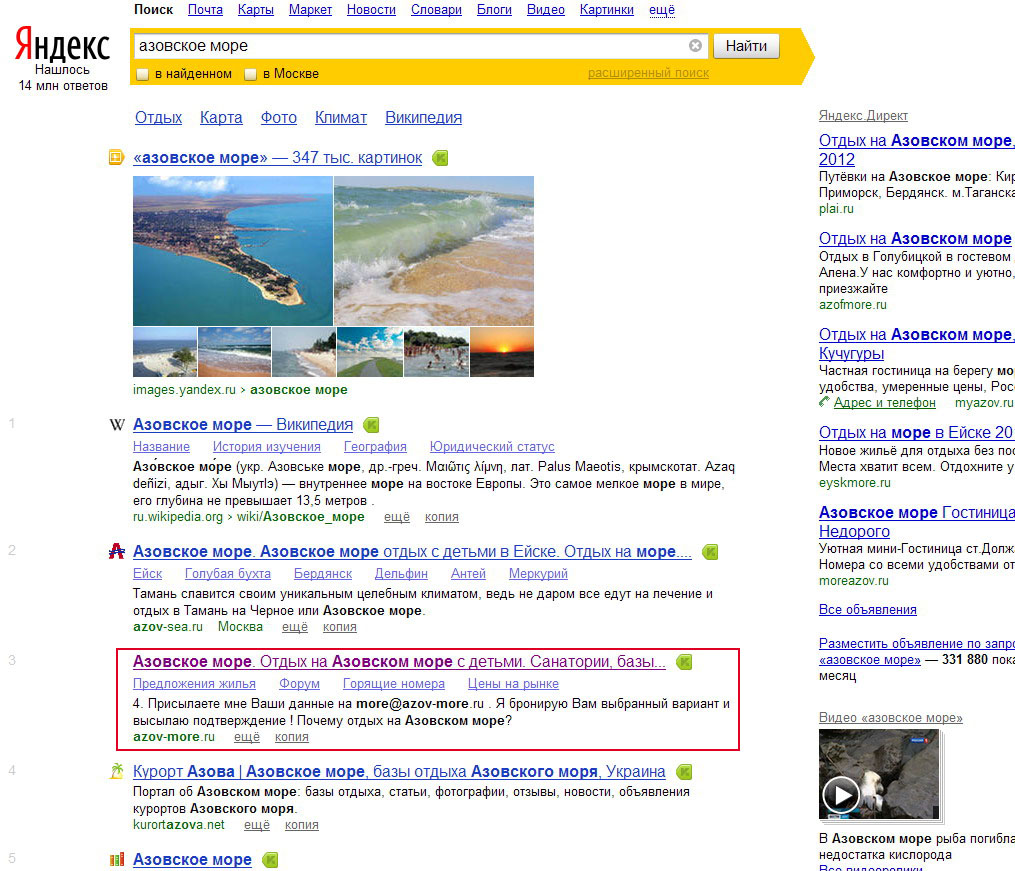The width and height of the screenshot is (1015, 871).
Task: Click the Отдых refinement link
Action: click(x=159, y=118)
